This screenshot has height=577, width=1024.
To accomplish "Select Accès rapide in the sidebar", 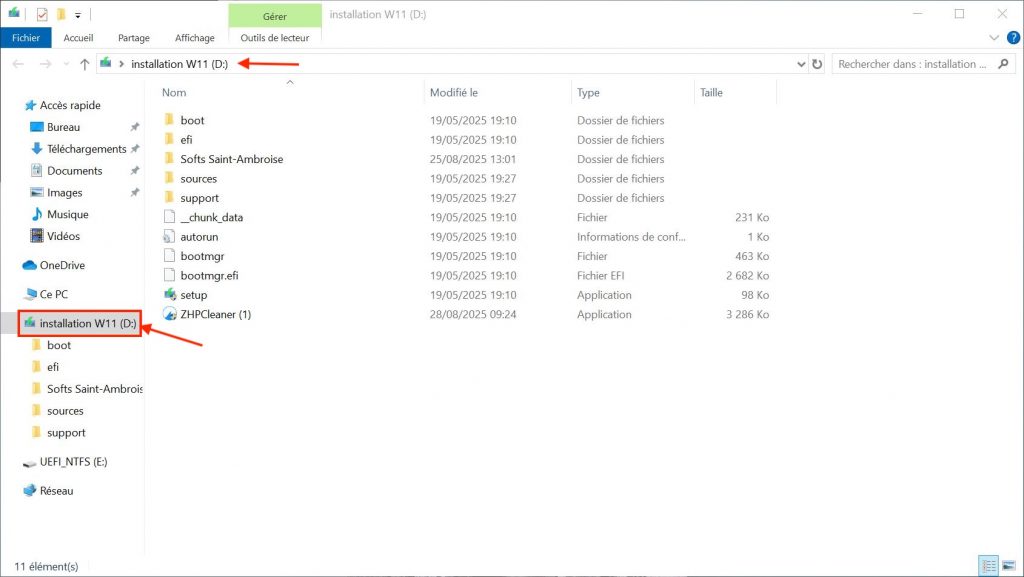I will point(70,105).
